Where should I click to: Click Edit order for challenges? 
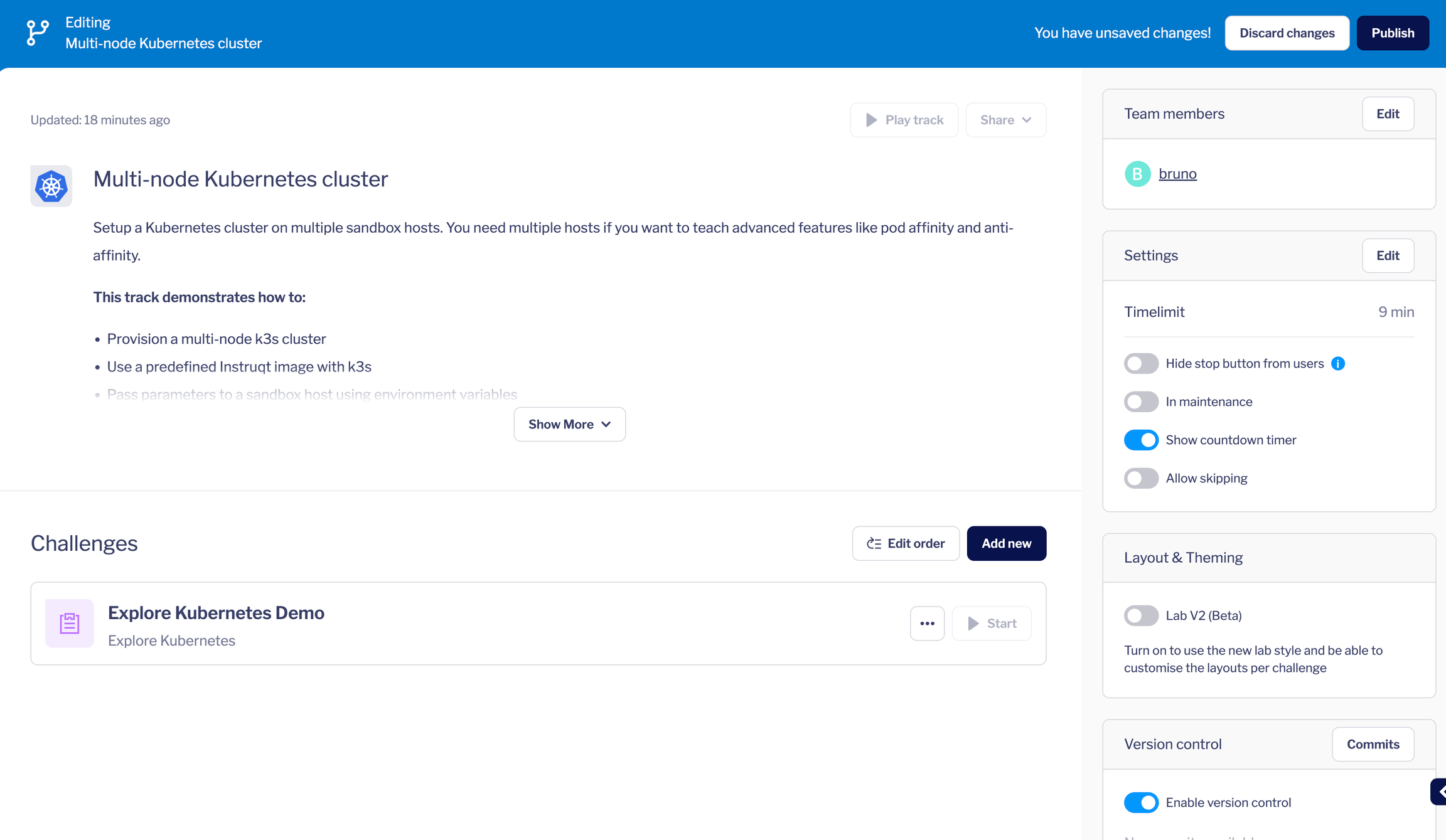click(x=906, y=543)
